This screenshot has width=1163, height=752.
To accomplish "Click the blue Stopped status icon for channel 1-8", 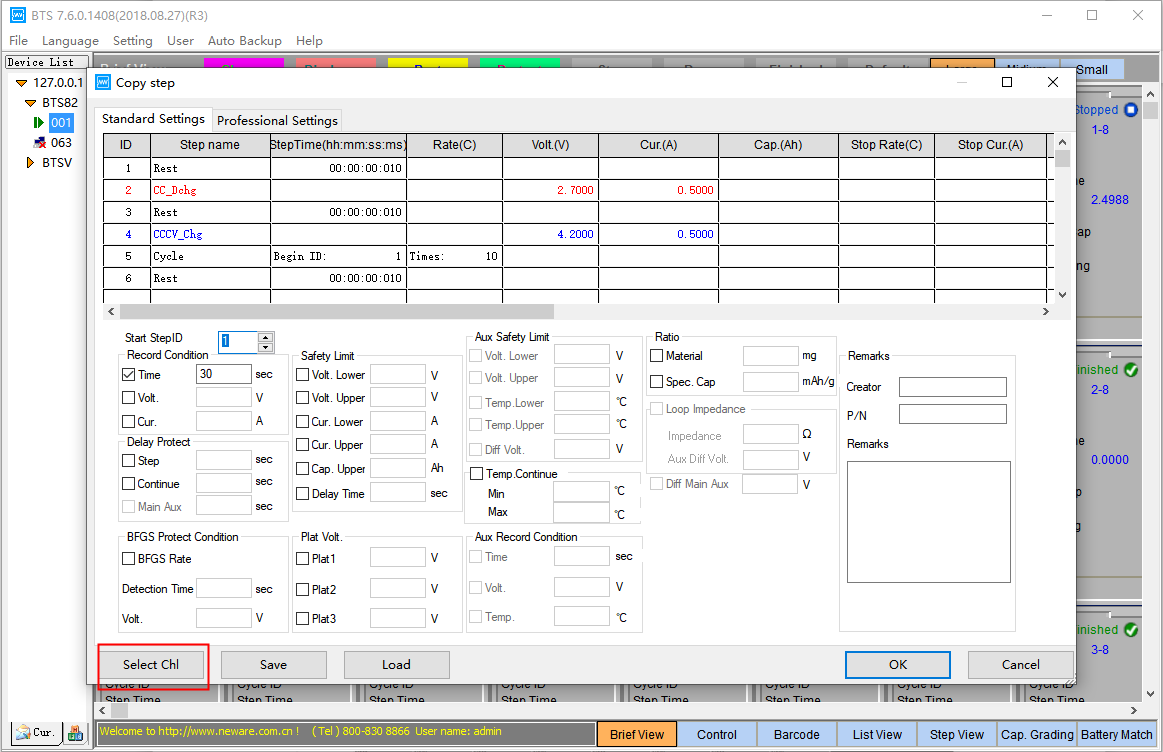I will pos(1130,110).
